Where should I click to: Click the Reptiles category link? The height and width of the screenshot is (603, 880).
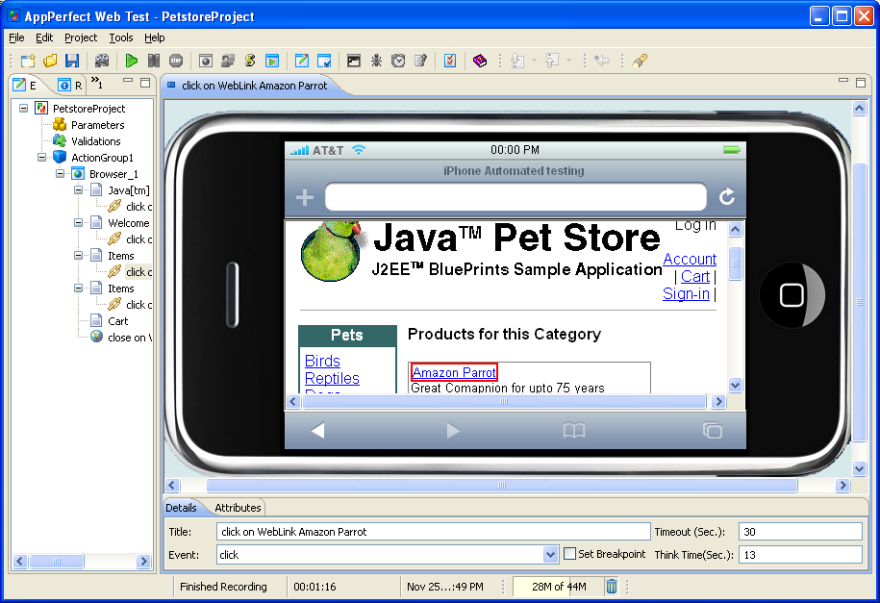click(332, 378)
